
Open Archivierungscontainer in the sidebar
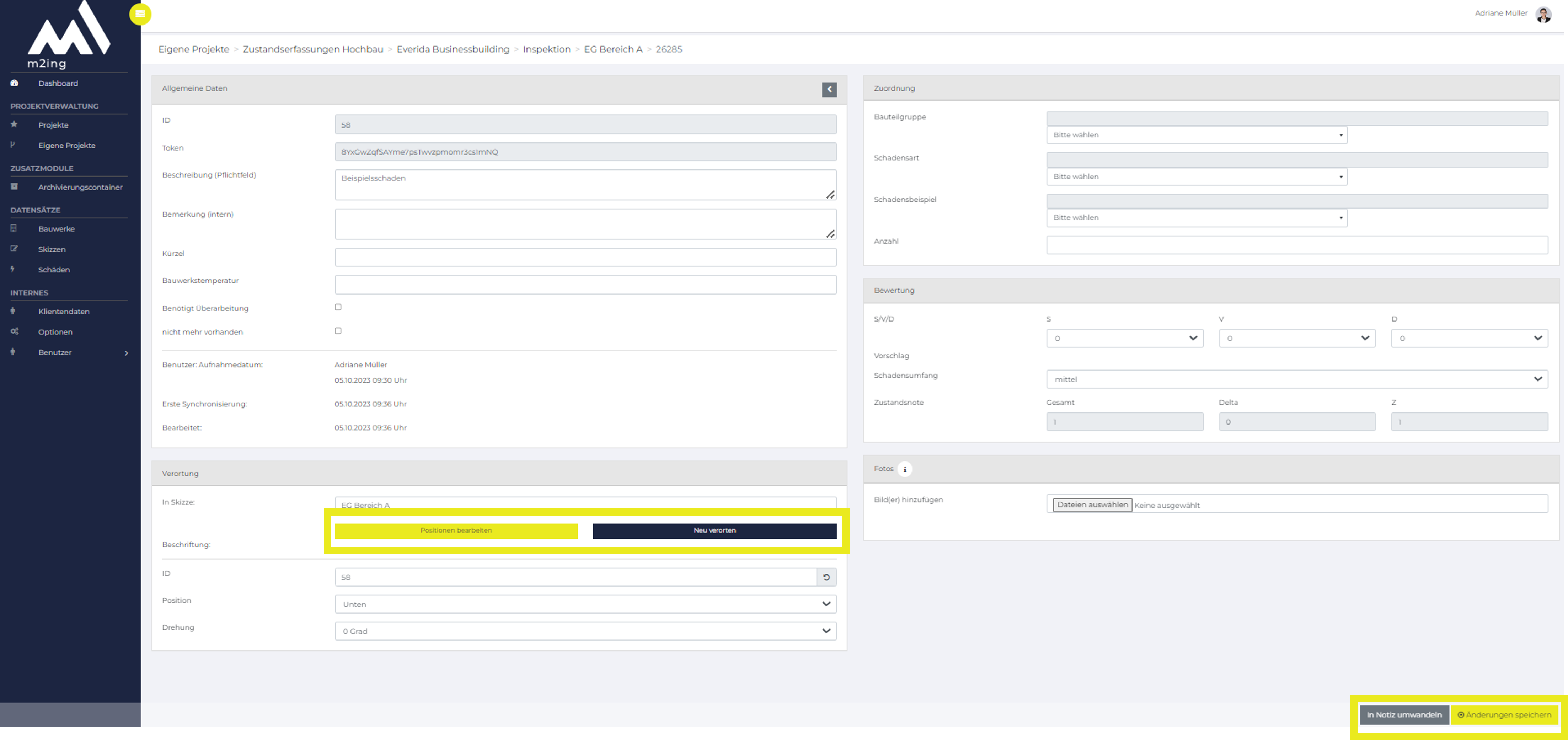point(80,187)
